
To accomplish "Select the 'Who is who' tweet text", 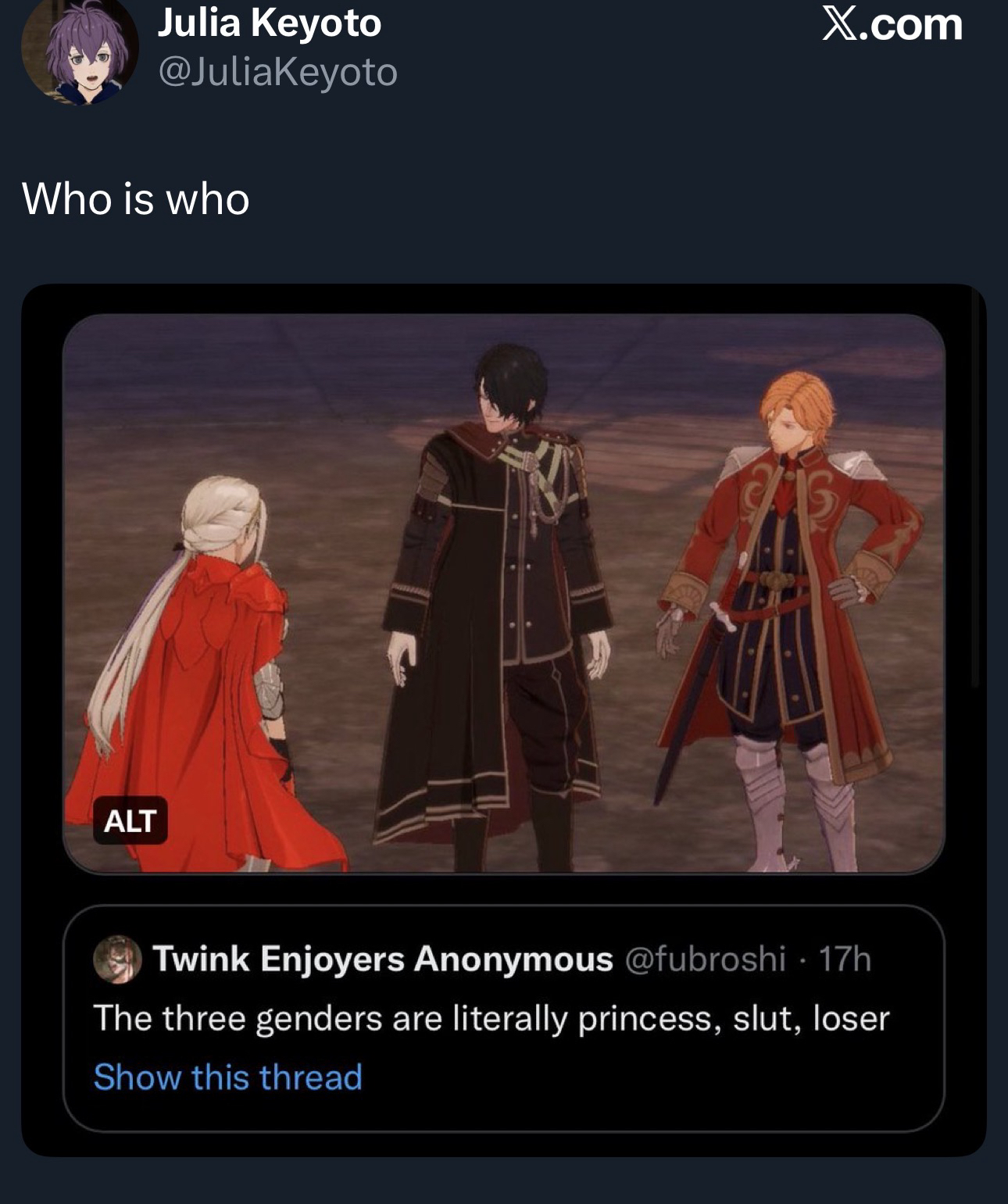I will [x=136, y=198].
